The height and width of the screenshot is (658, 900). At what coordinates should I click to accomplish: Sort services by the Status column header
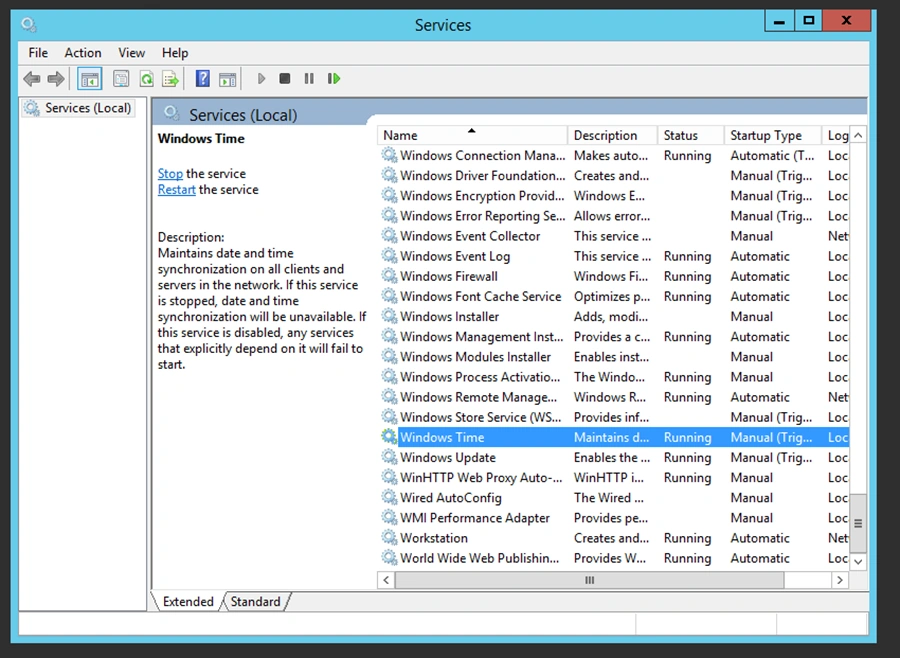(x=680, y=136)
